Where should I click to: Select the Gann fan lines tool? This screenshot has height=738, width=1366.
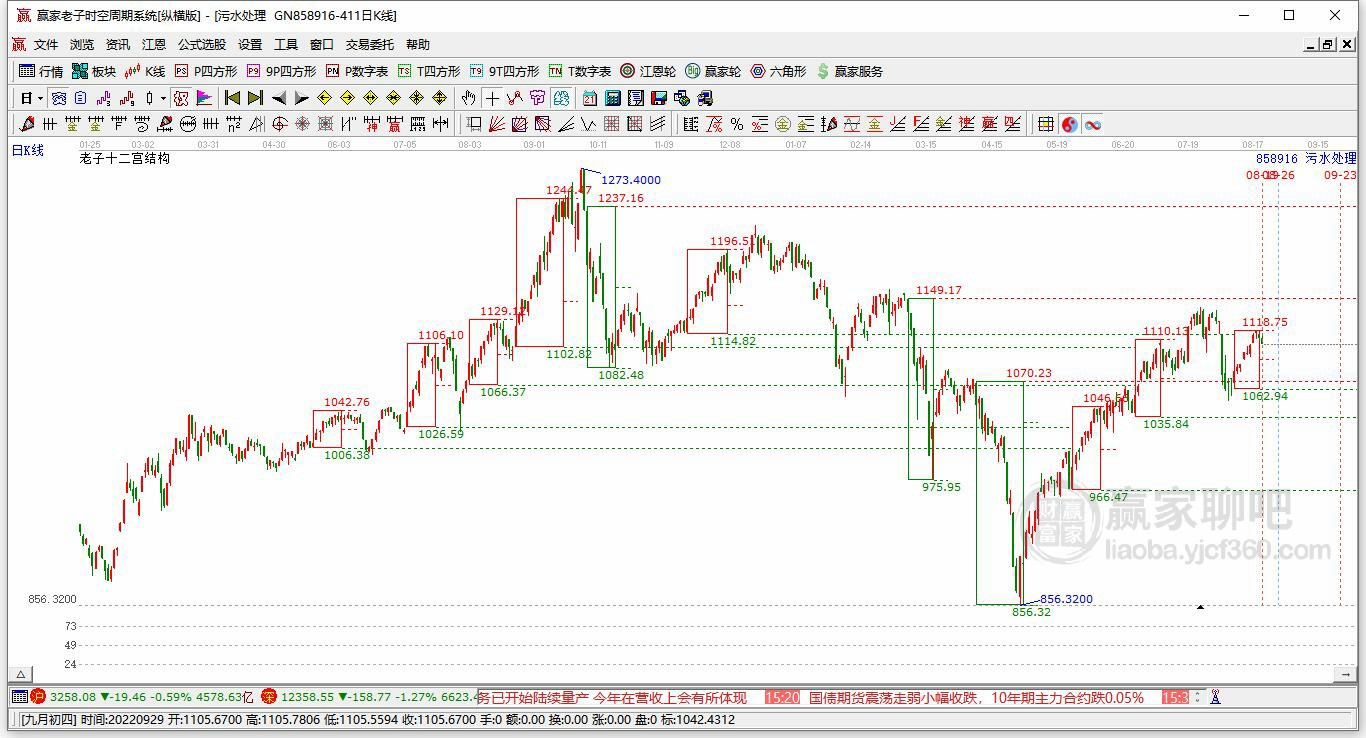(x=496, y=124)
